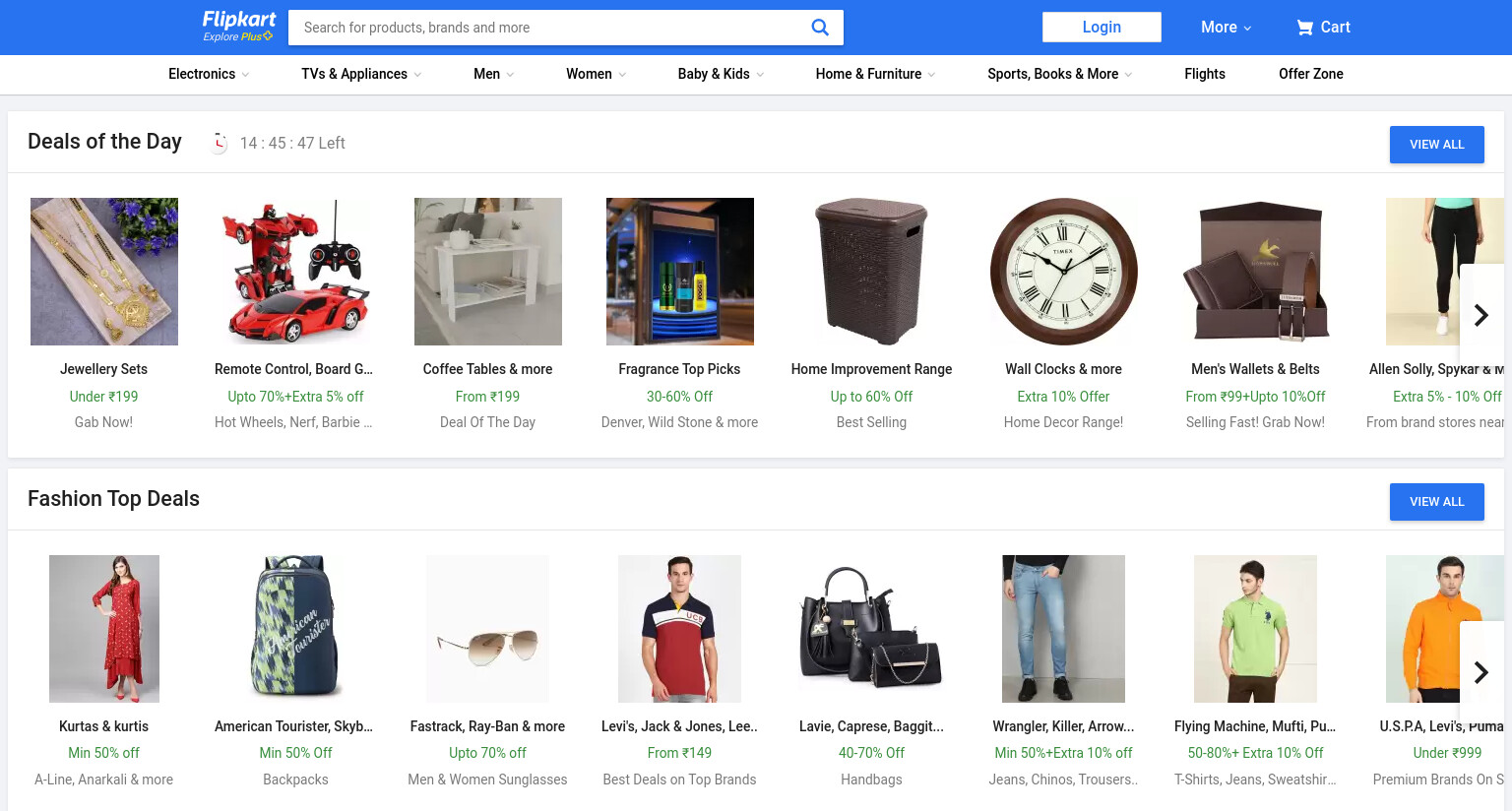
Task: Click 'From ₹99+Upto 10%Off' text
Action: point(1256,397)
